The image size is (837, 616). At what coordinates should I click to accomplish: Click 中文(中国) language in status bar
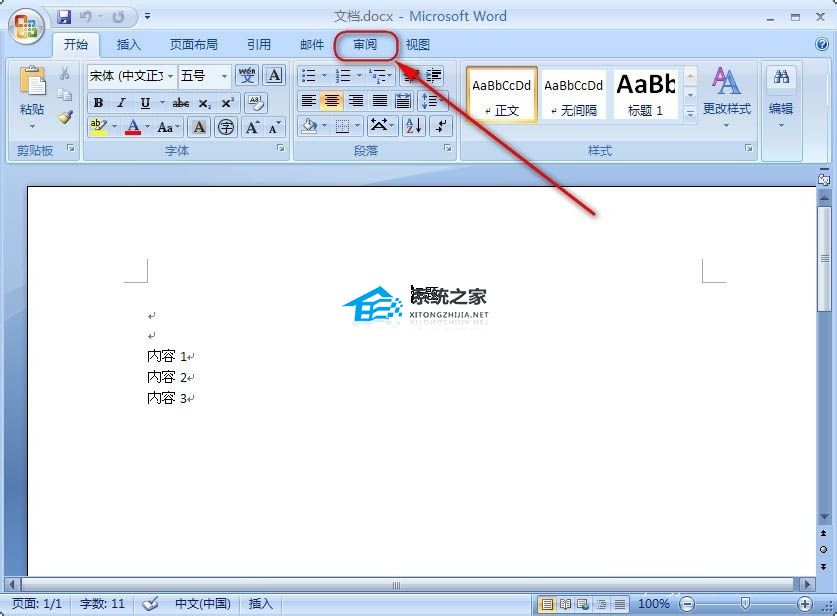tap(202, 604)
